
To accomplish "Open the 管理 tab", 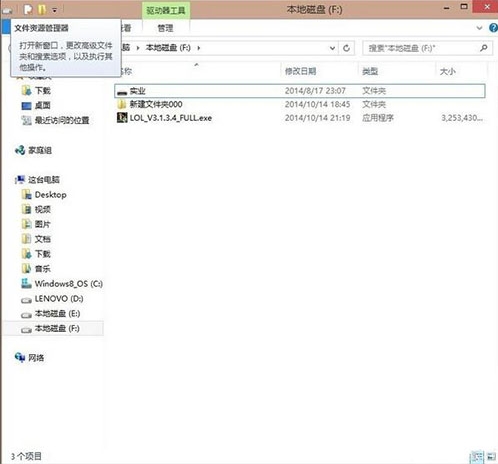I will (165, 28).
